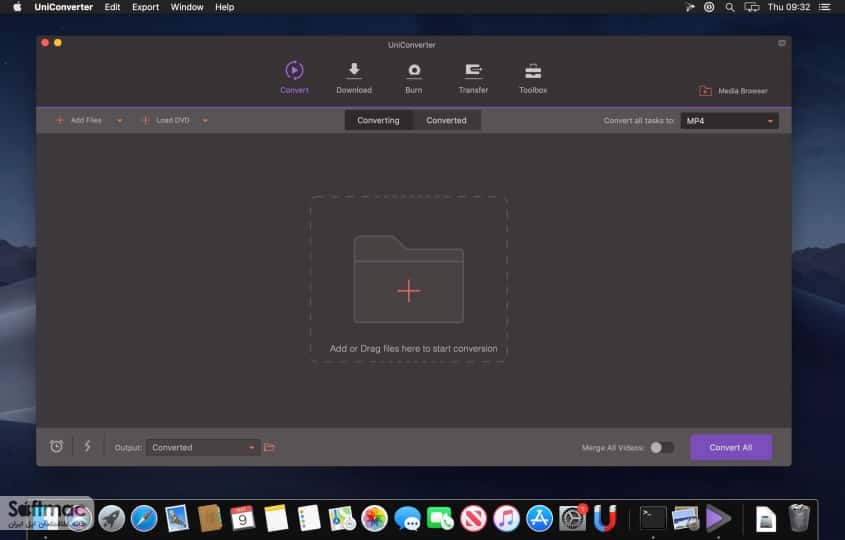Click the Add Files button
Screen dimensions: 845x540
[79, 120]
